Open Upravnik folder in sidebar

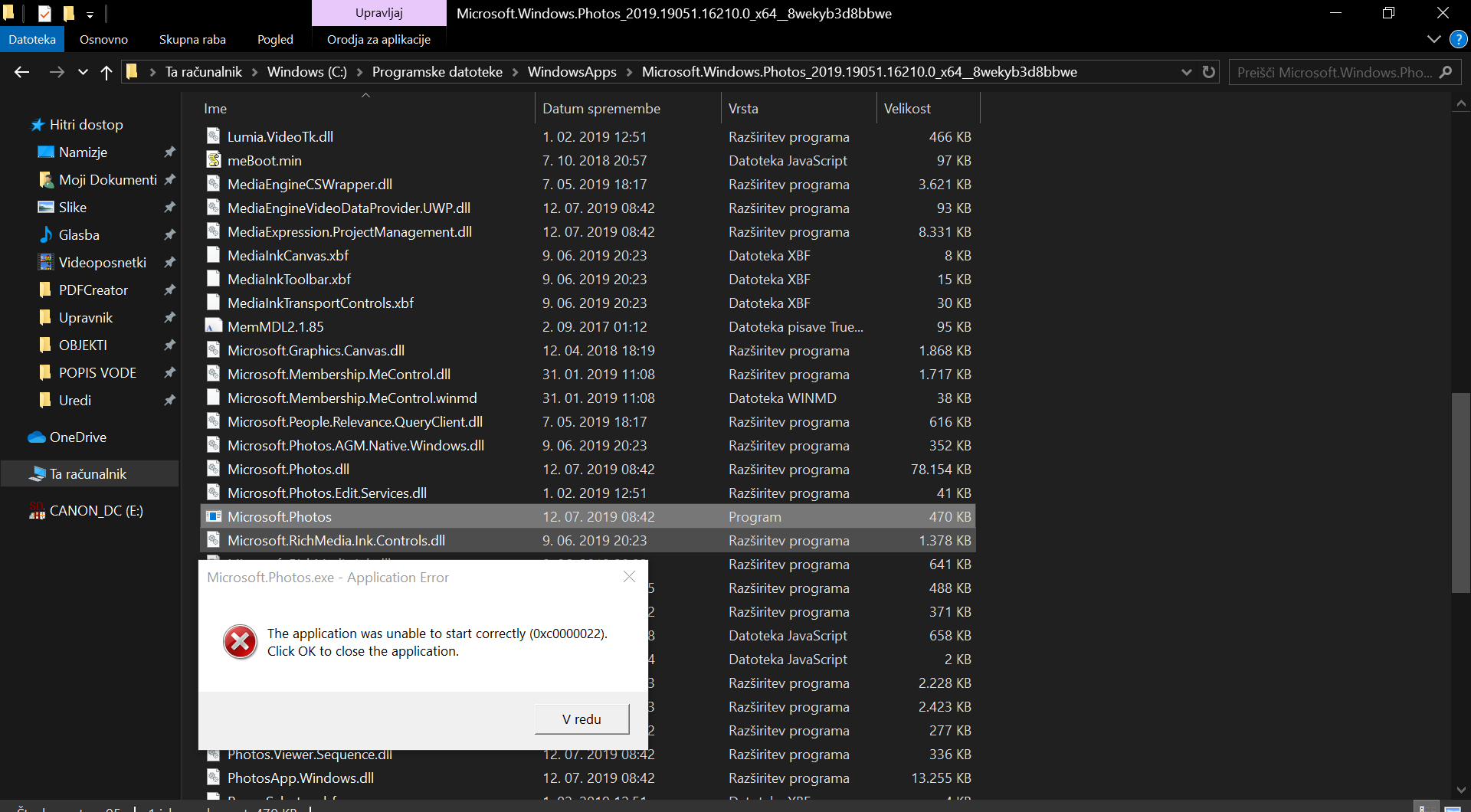click(x=85, y=317)
